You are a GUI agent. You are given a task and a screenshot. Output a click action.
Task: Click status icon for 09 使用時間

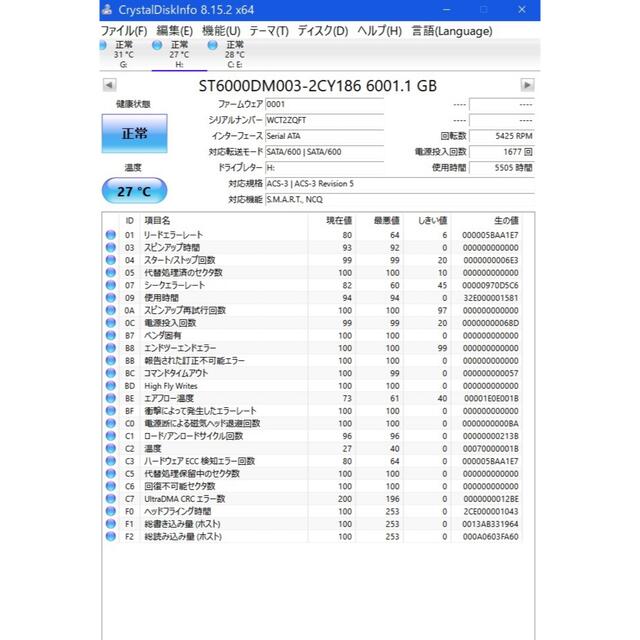[111, 298]
